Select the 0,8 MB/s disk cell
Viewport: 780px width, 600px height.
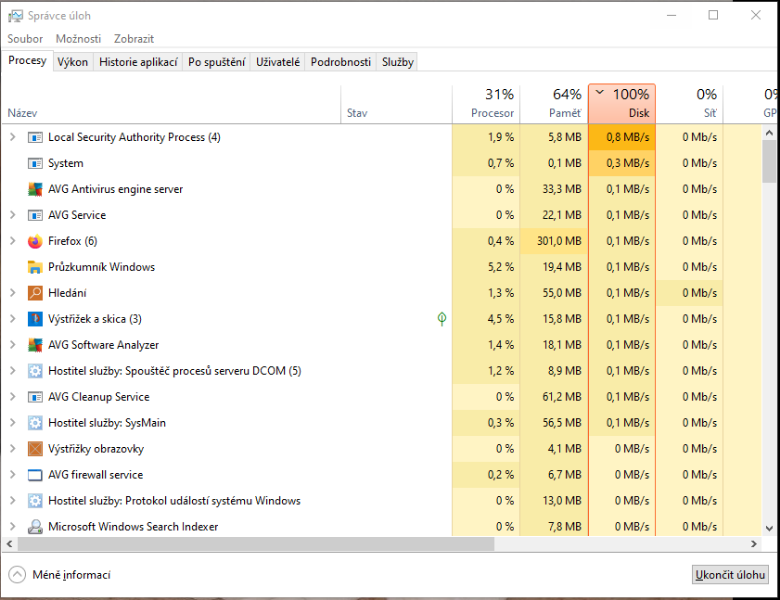point(622,137)
